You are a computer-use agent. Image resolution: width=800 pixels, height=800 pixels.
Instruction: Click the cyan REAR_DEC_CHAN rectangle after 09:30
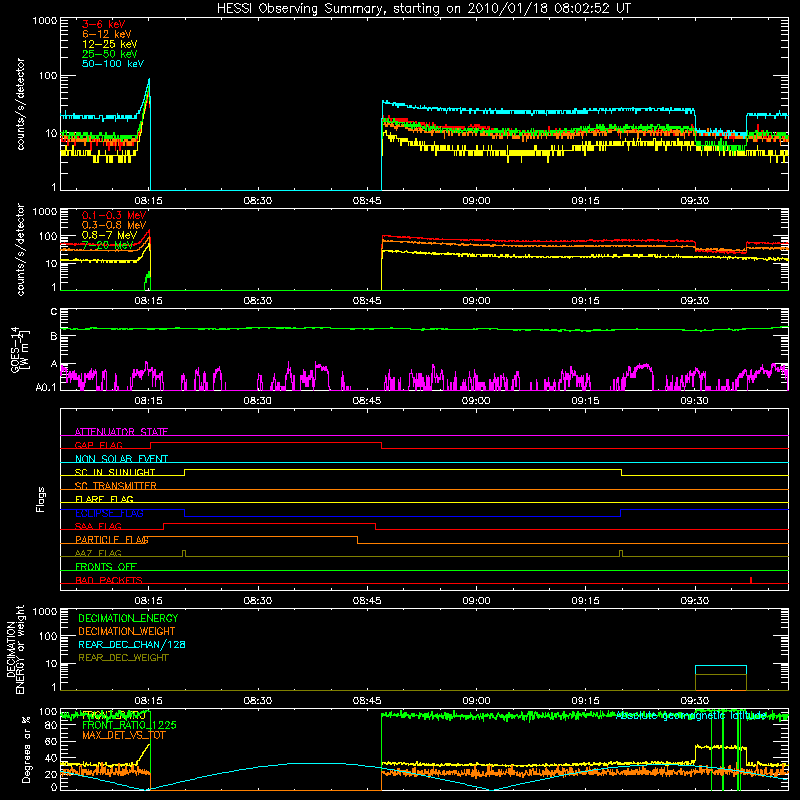pos(720,670)
